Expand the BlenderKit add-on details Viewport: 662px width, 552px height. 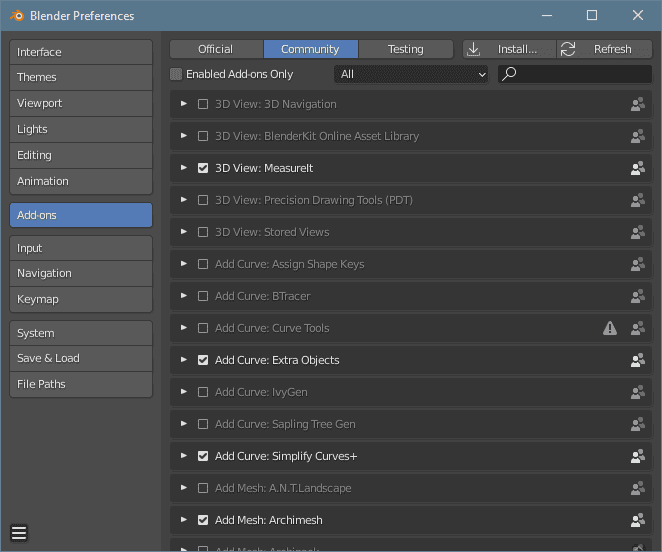(x=184, y=136)
